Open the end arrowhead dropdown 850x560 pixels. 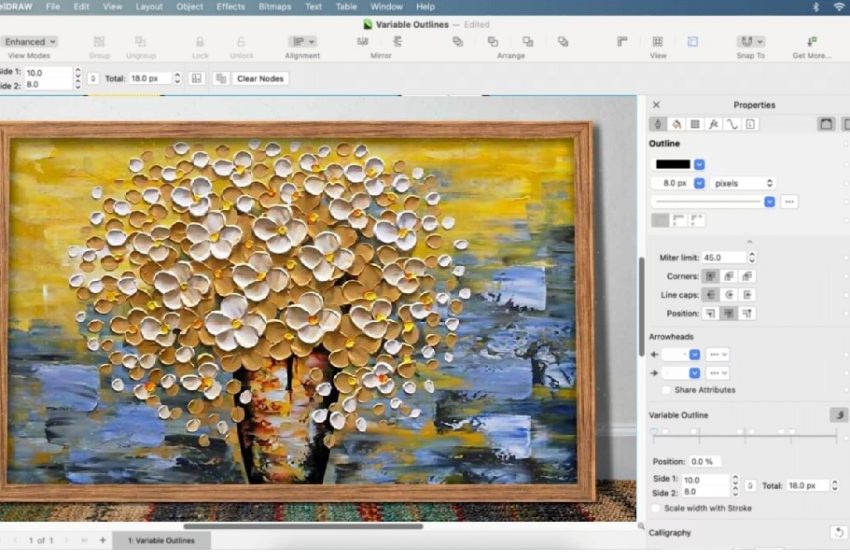(694, 373)
